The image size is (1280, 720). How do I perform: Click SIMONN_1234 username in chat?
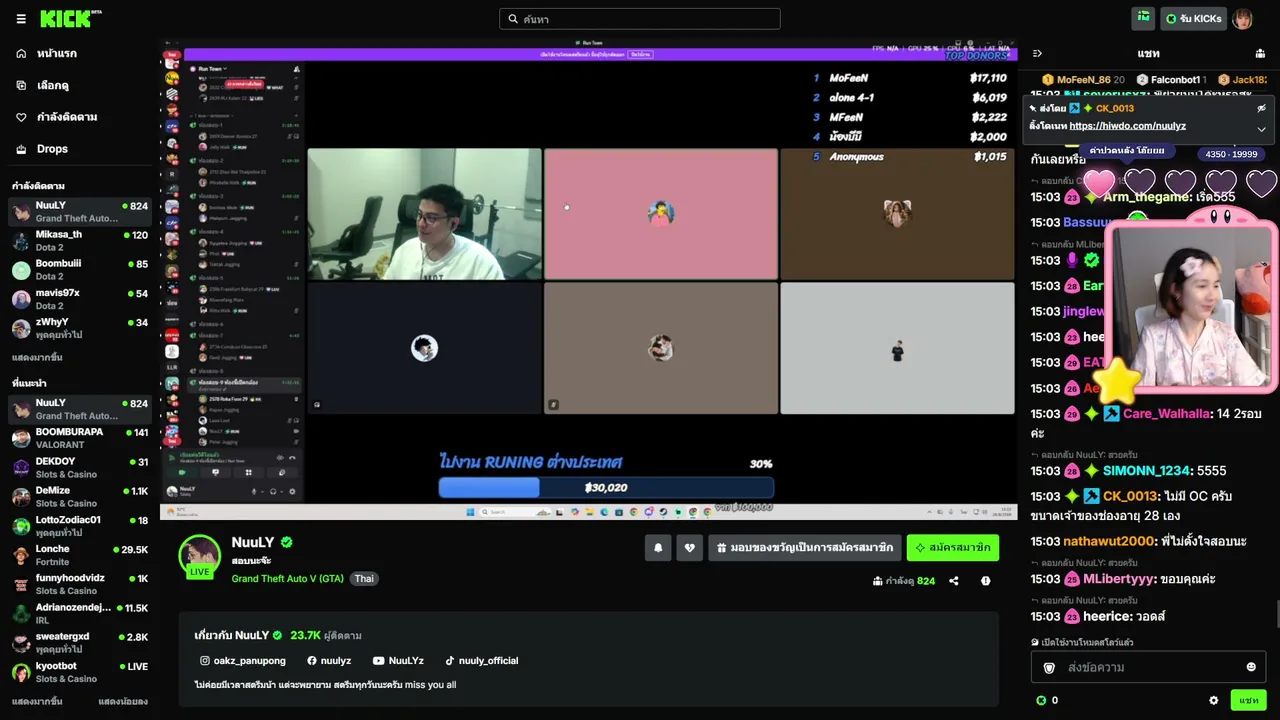click(x=1146, y=471)
